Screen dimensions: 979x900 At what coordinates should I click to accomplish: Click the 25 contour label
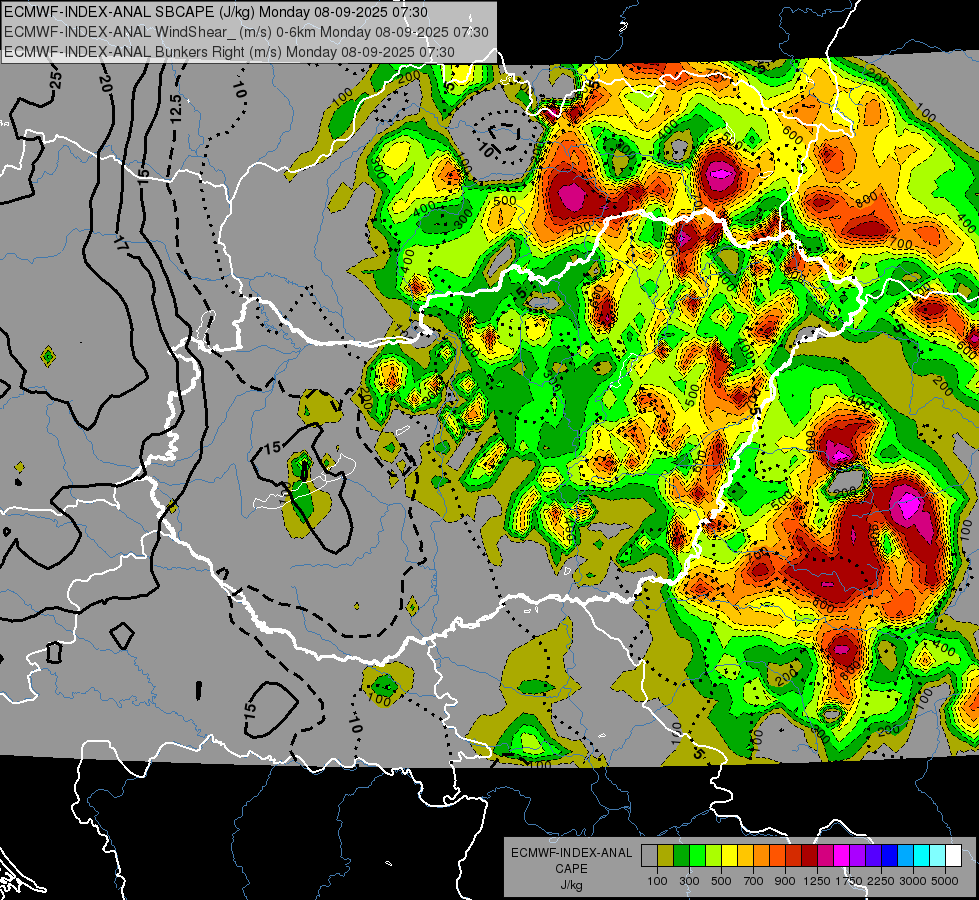56,79
